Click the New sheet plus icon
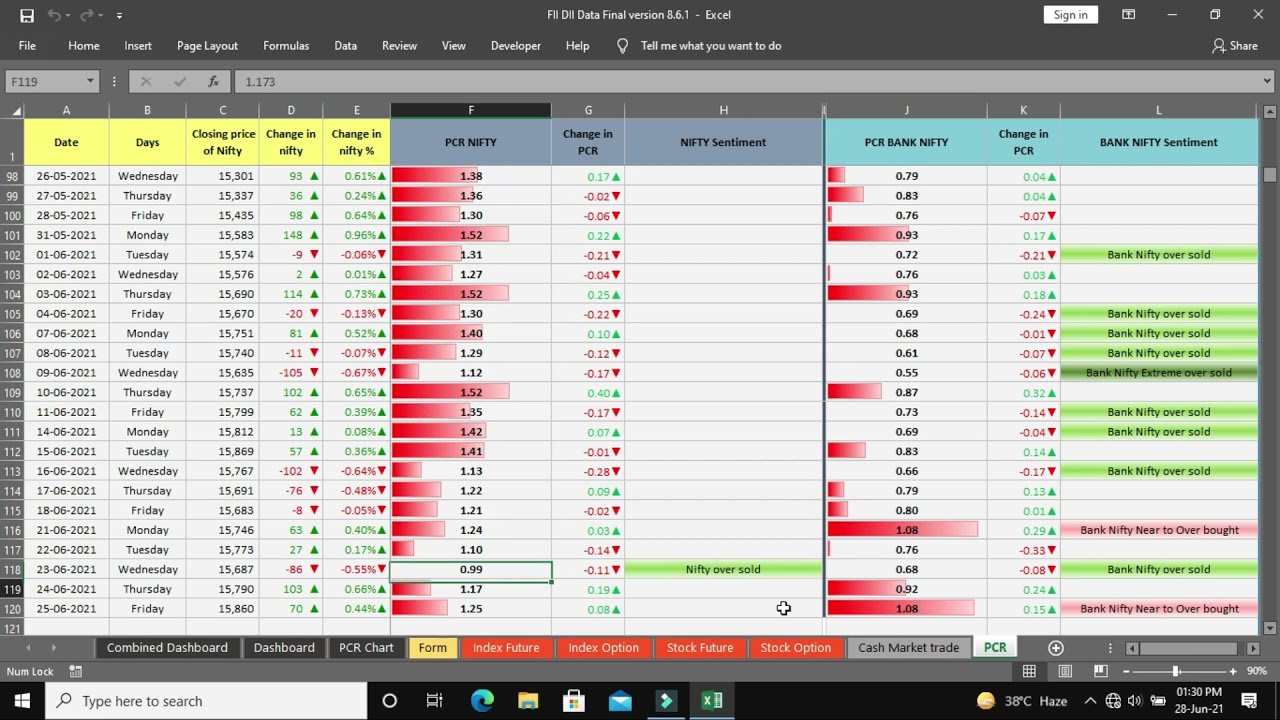The image size is (1280, 720). click(1055, 648)
